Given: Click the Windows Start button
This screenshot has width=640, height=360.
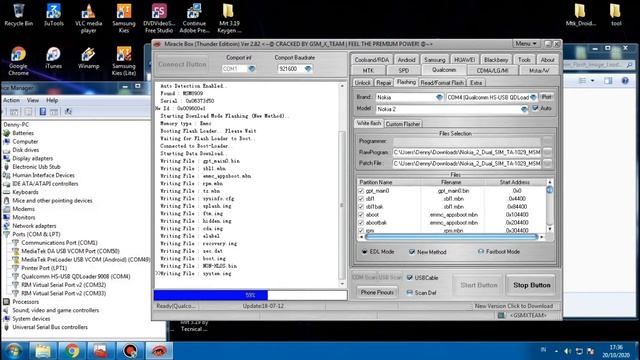Looking at the screenshot, I should point(13,351).
